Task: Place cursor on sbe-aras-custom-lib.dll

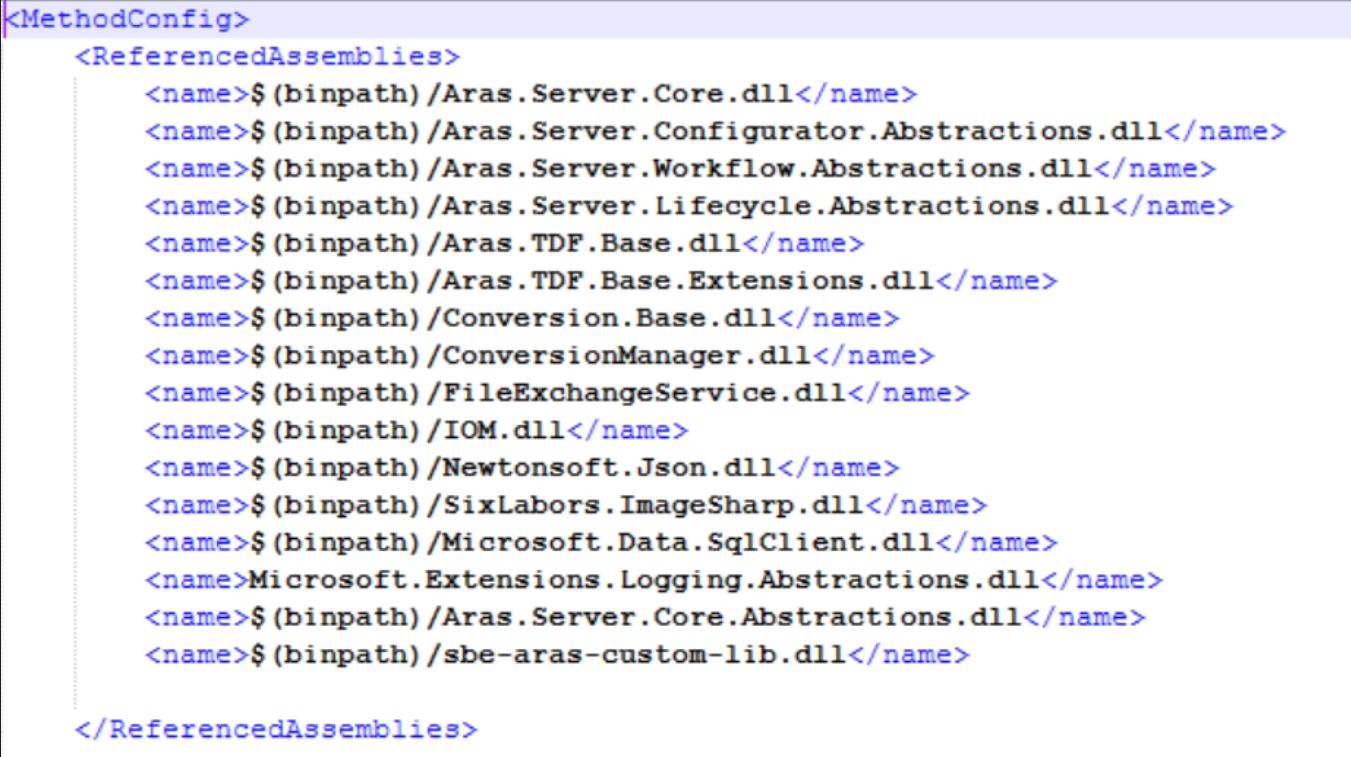Action: (643, 654)
